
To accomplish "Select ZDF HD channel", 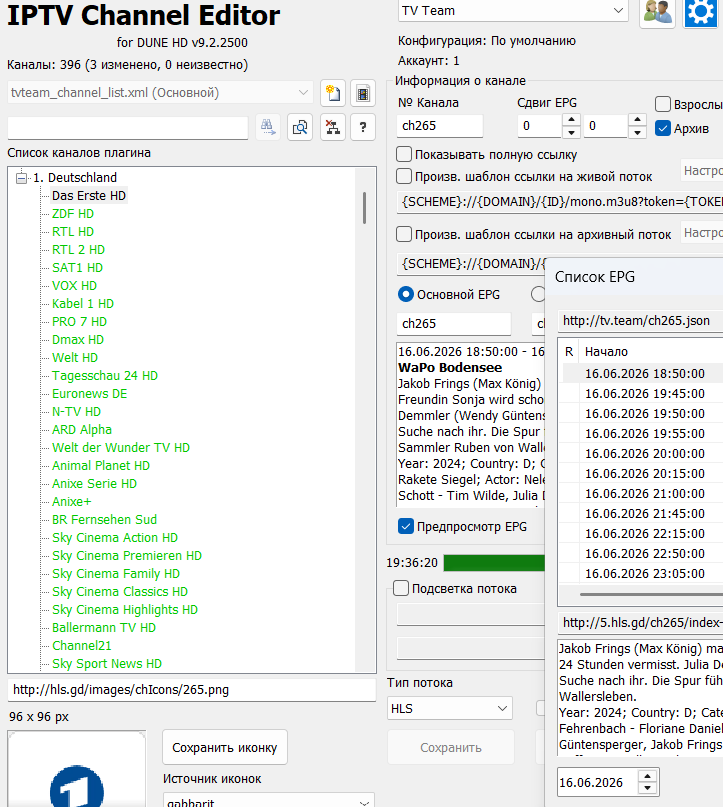I will (x=73, y=214).
